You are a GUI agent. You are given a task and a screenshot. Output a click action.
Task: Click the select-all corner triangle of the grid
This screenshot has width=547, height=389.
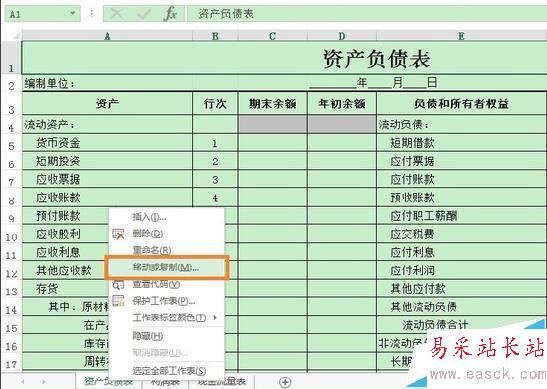click(x=15, y=36)
